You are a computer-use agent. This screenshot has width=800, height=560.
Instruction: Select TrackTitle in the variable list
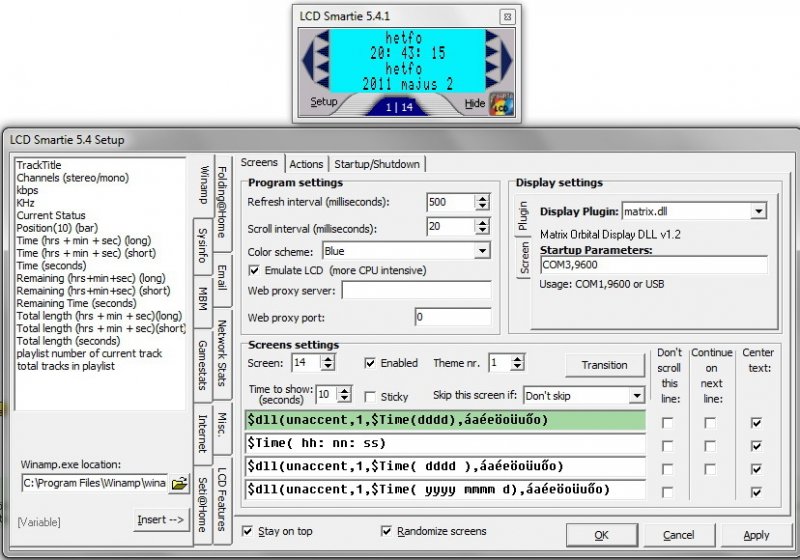(x=39, y=165)
